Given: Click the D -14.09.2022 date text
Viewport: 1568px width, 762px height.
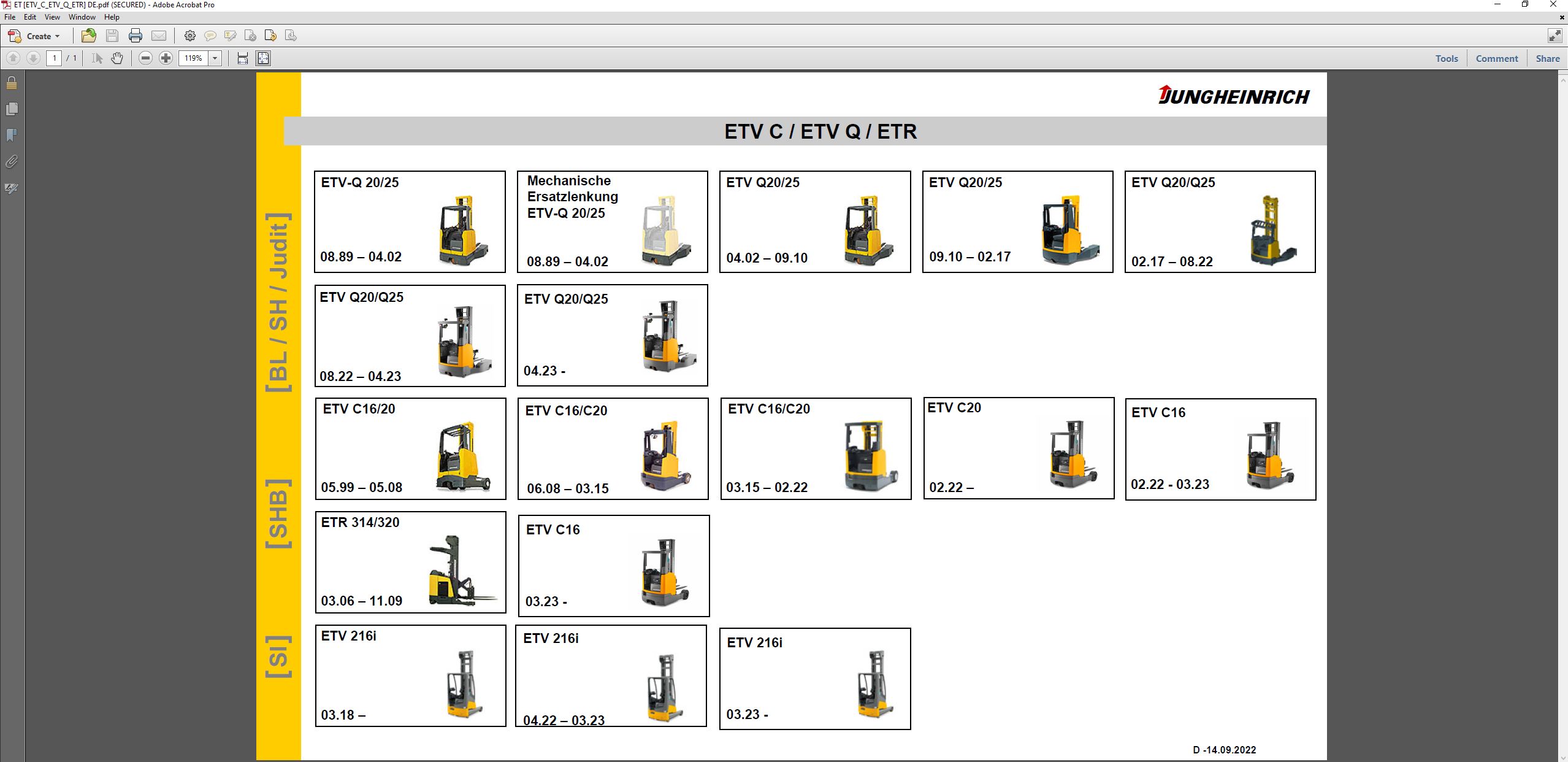Looking at the screenshot, I should 1225,750.
